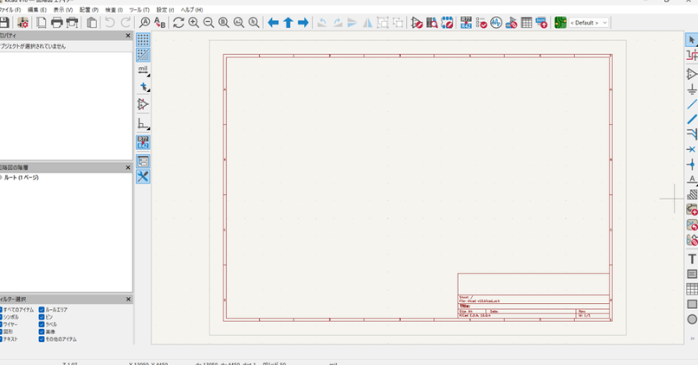
Task: Select the text box tool
Action: click(692, 274)
